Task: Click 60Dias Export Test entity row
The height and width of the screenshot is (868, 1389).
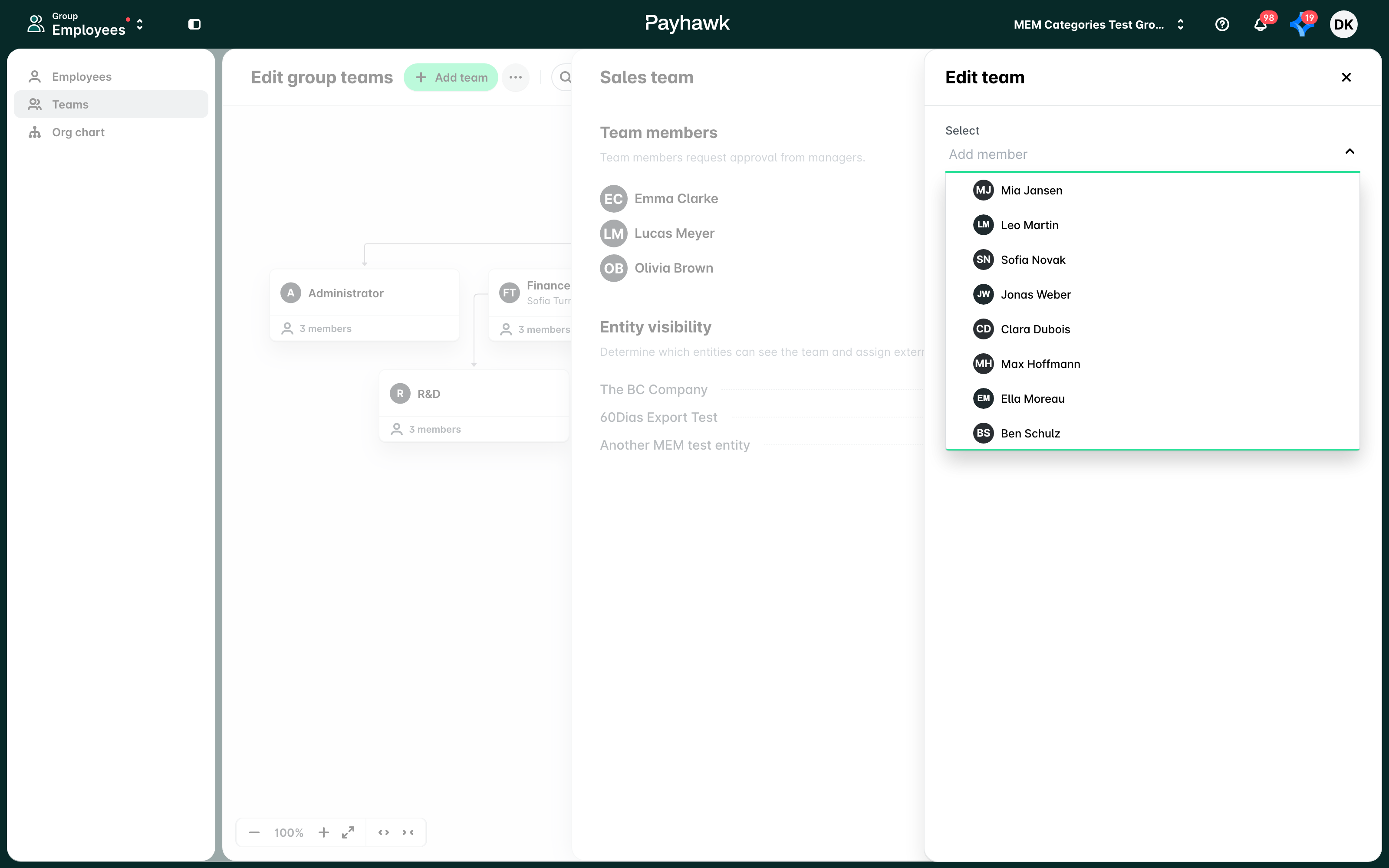Action: pyautogui.click(x=761, y=418)
